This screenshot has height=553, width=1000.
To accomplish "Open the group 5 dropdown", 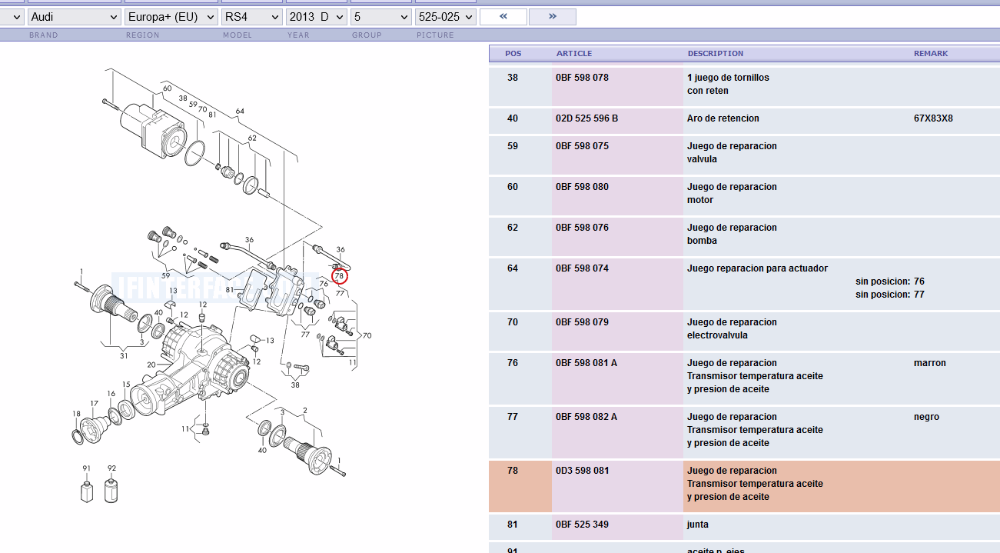I will 381,17.
